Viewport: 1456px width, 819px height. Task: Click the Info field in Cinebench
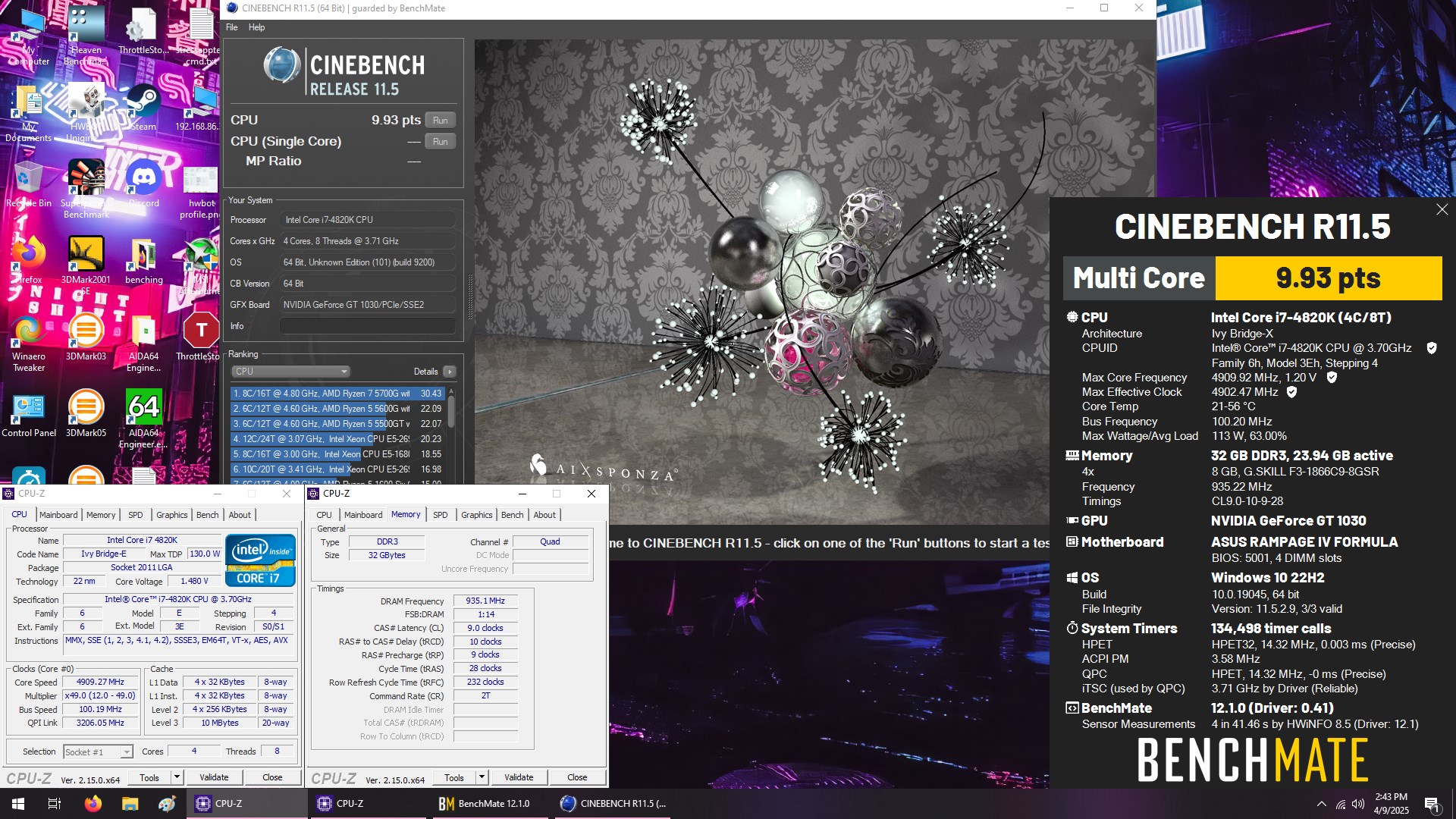coord(368,326)
